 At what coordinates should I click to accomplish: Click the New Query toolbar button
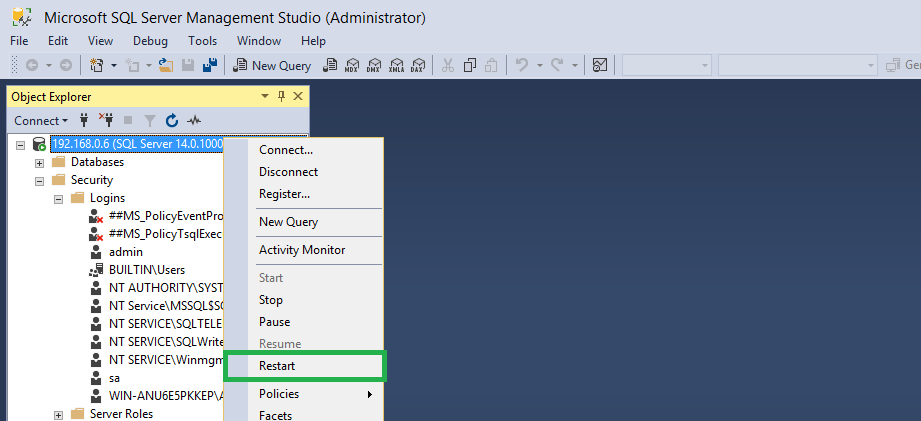point(272,66)
